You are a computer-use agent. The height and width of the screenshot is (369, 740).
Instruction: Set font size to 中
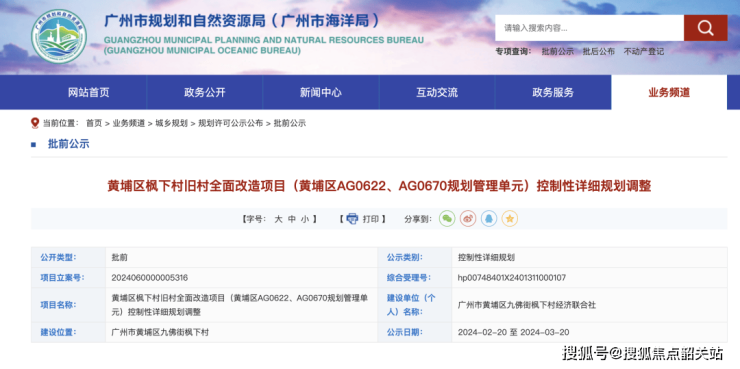click(292, 219)
